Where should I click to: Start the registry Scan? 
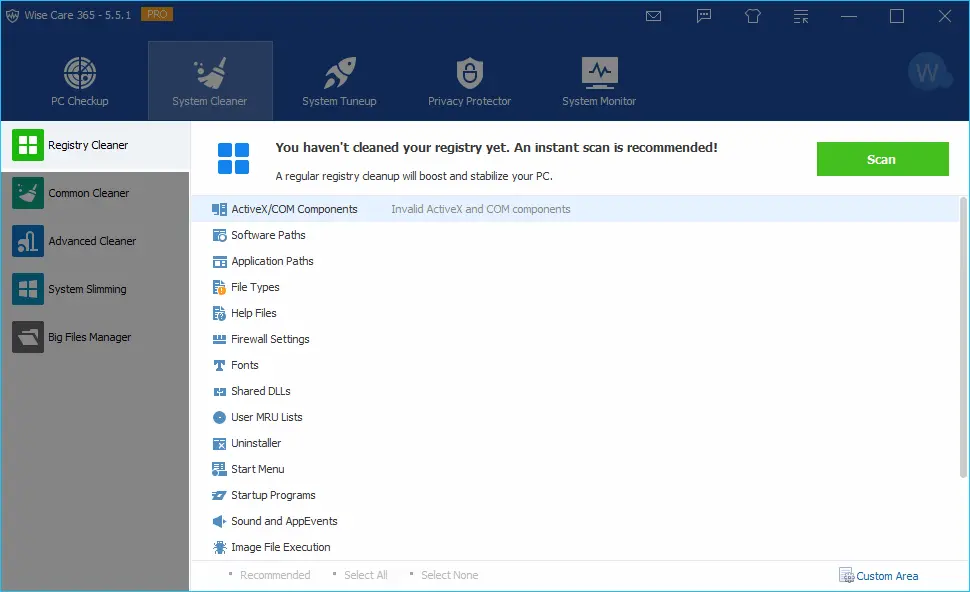point(882,159)
